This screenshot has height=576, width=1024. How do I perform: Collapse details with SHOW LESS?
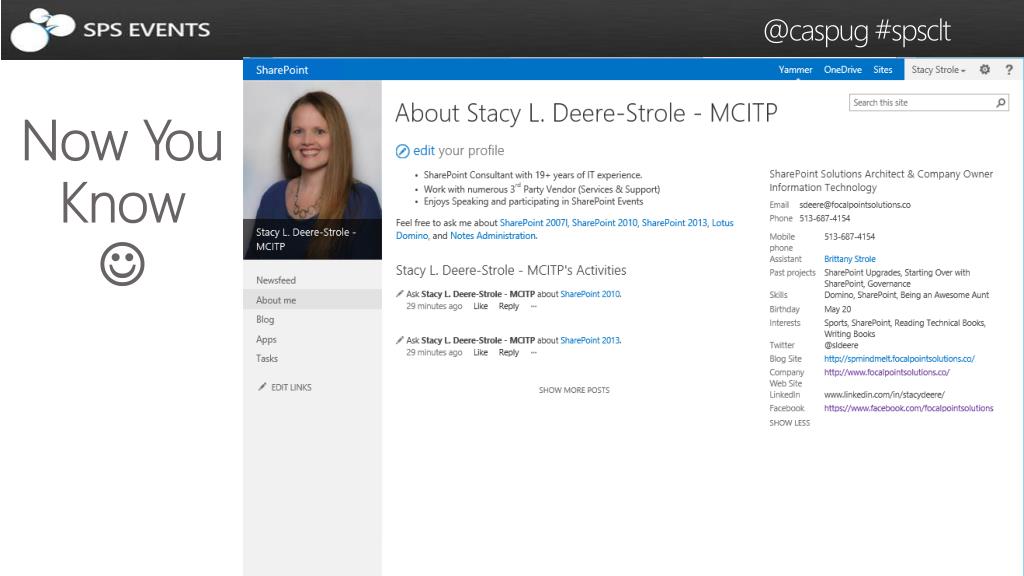[x=790, y=423]
